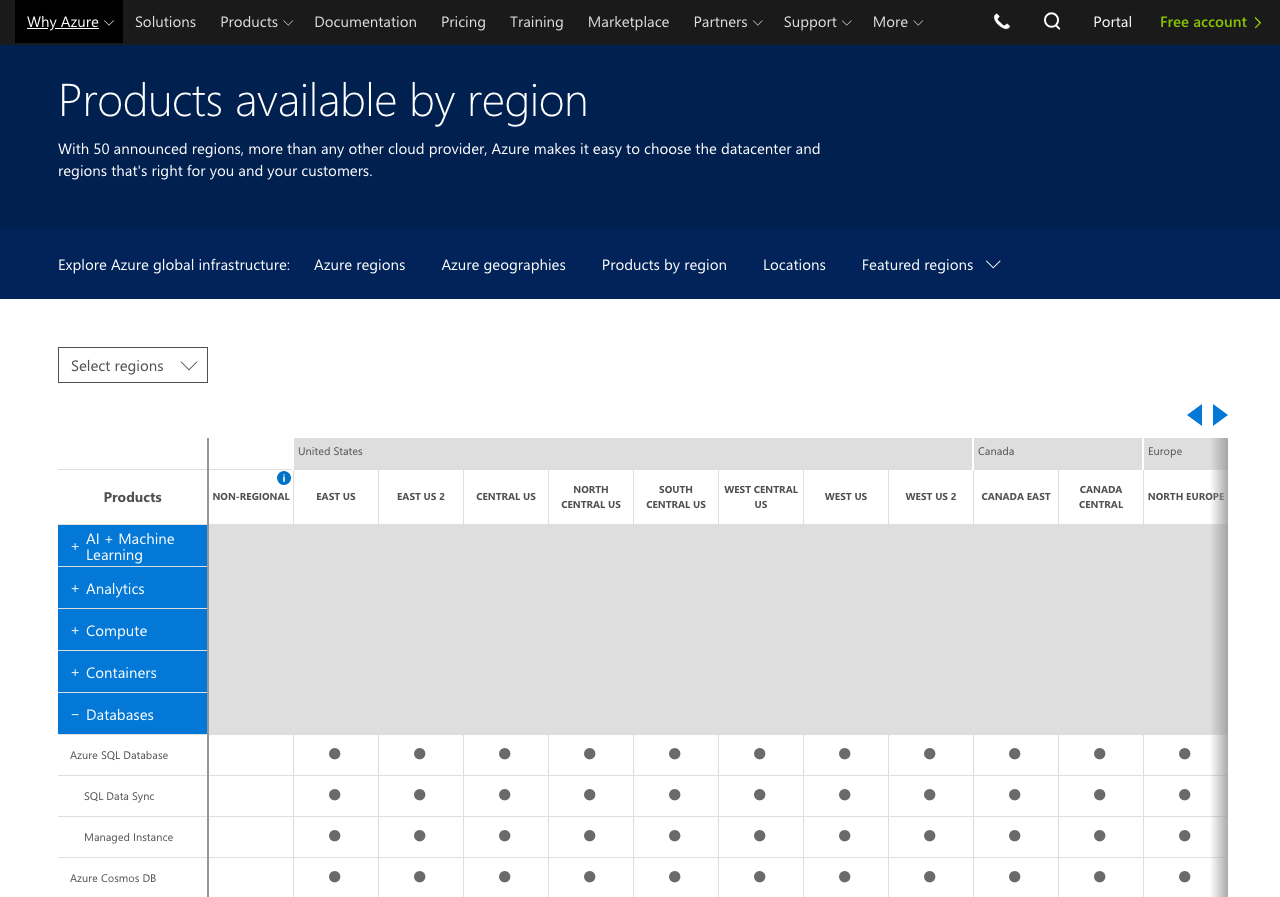Click Managed Instance dot for Canada East

click(x=1015, y=836)
